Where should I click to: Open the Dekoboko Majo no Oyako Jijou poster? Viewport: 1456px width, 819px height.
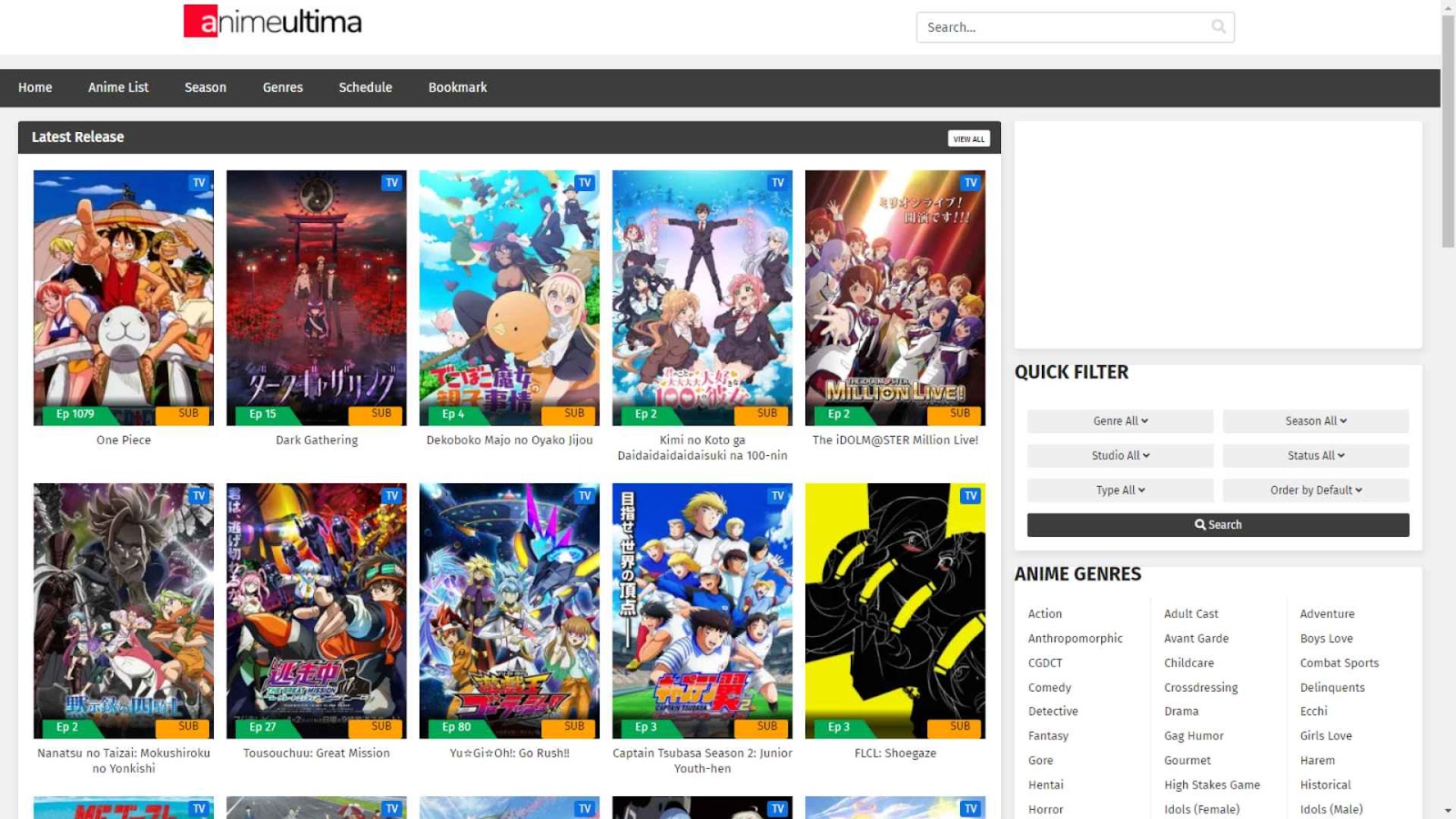click(x=510, y=298)
